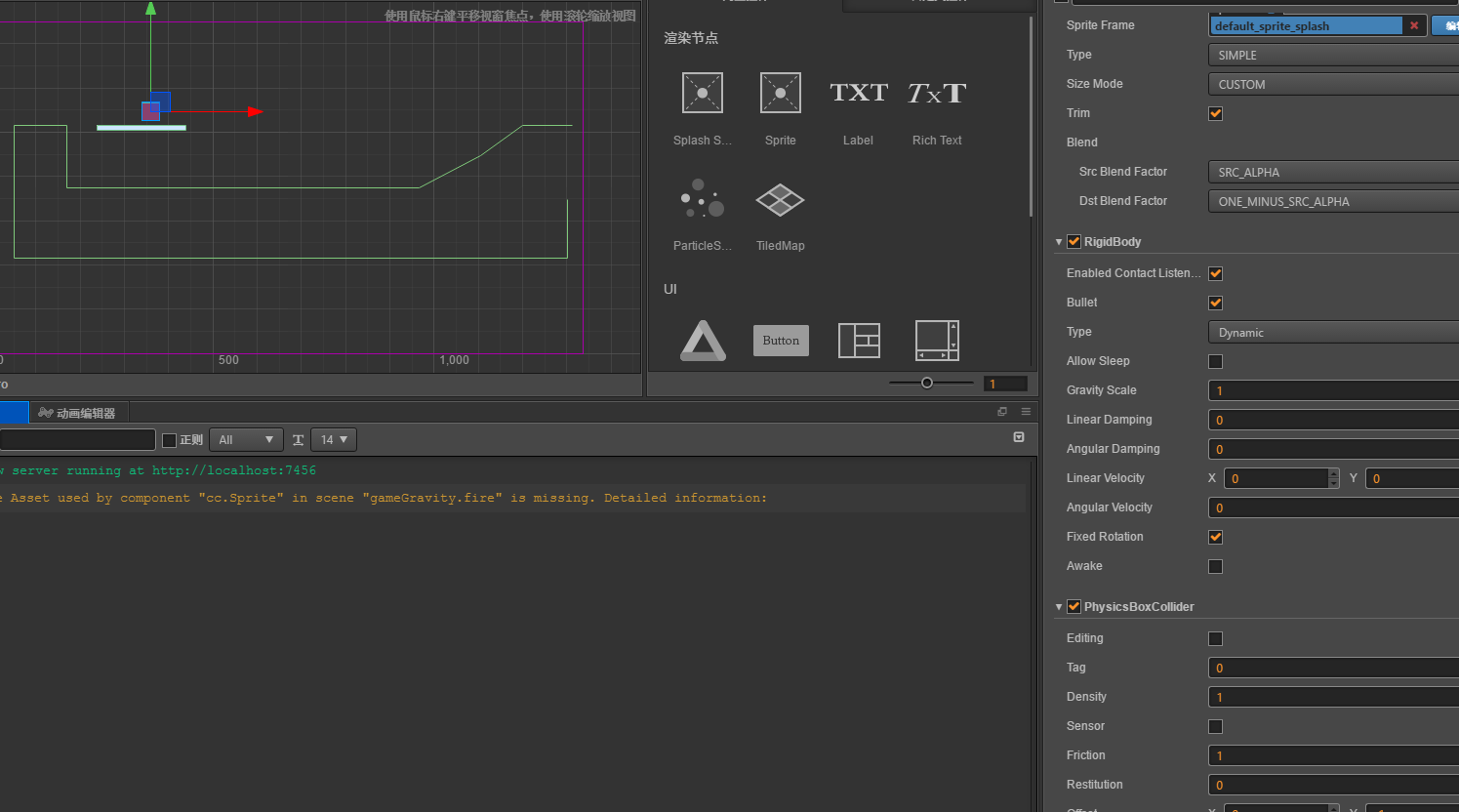Click the Linear Velocity Y field
This screenshot has height=812, width=1459.
1412,478
